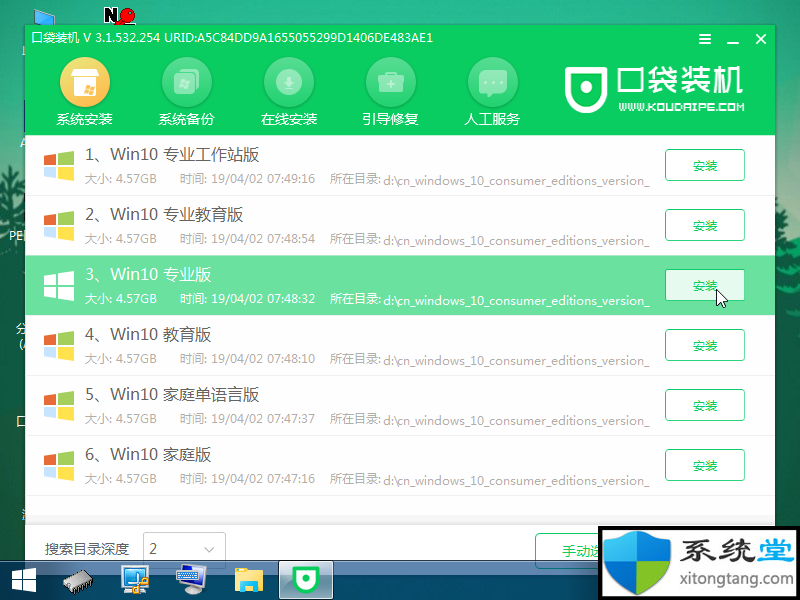Click the time '19/04/02 07:49:16'

[x=263, y=179]
